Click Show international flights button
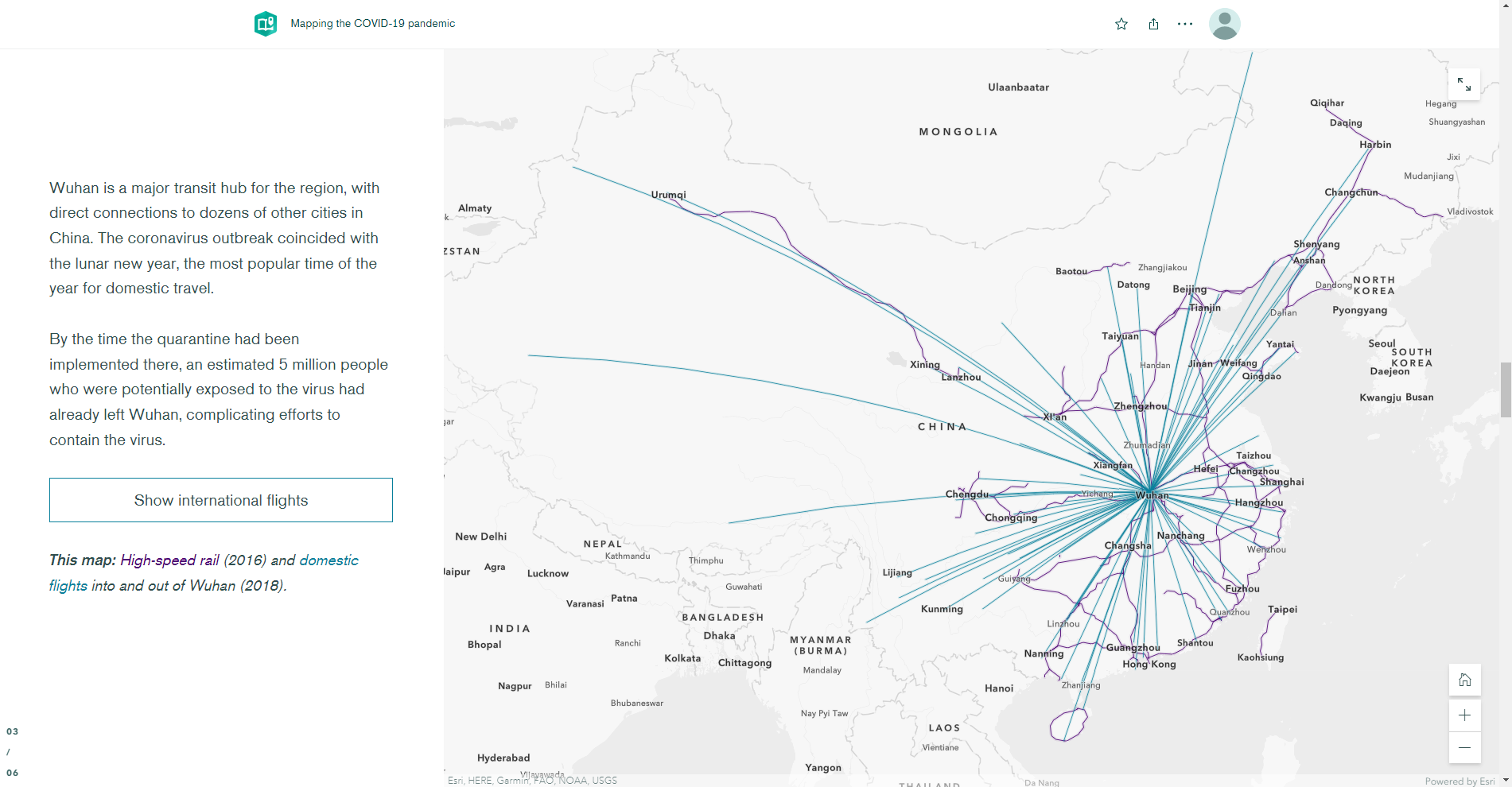 pos(221,500)
